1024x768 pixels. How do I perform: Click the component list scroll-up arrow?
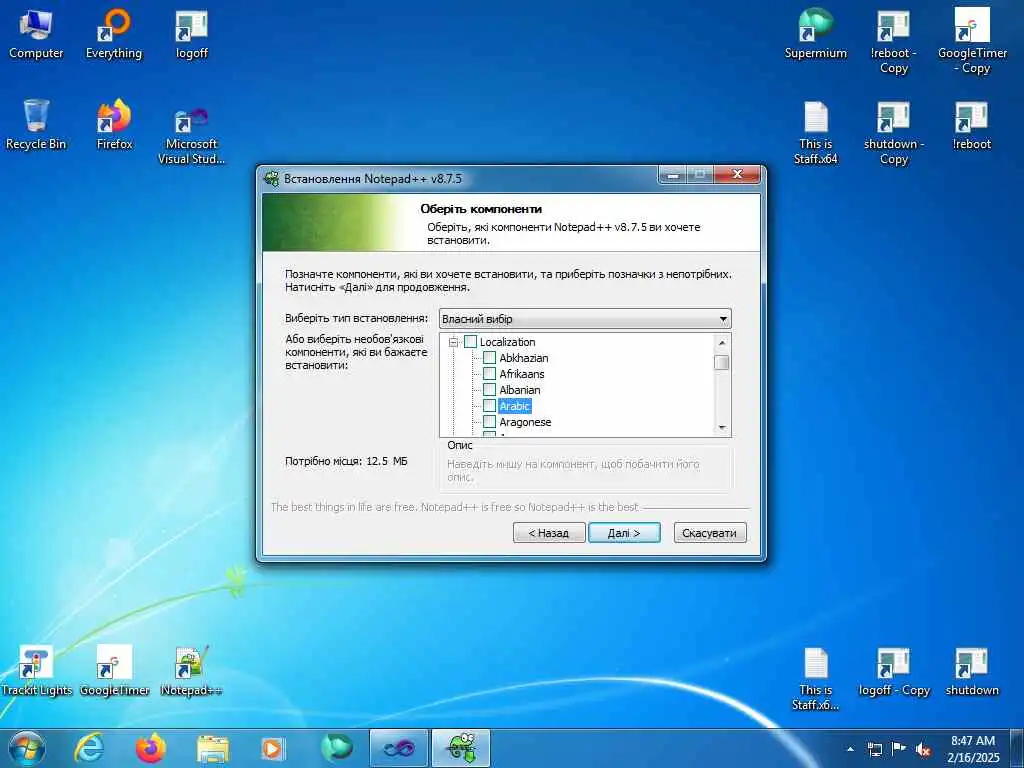click(722, 342)
